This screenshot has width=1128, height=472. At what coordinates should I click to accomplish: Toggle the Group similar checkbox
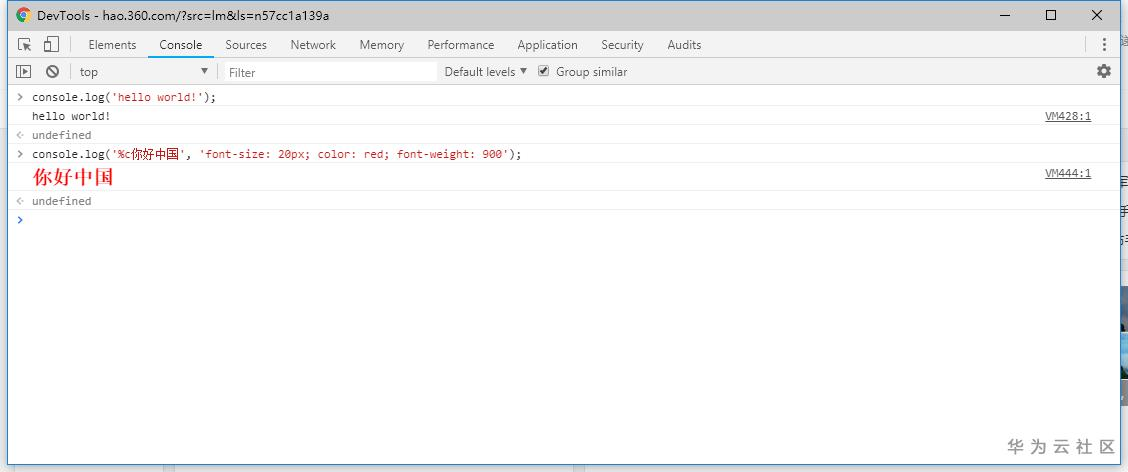(x=544, y=72)
